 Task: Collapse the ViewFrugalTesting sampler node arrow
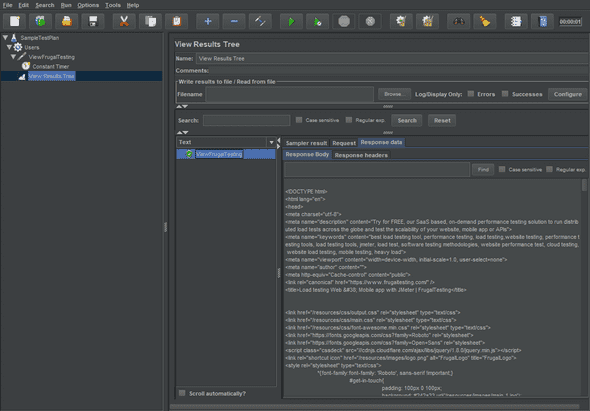click(13, 56)
